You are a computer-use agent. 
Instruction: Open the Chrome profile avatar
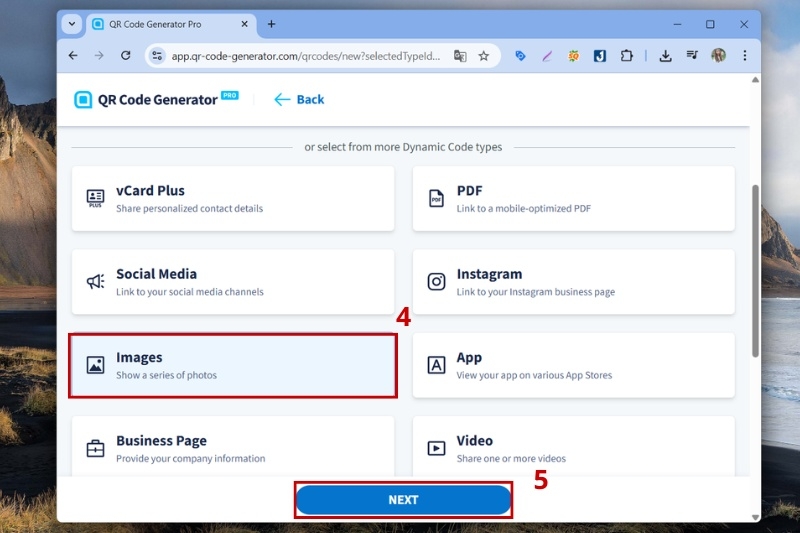pos(718,55)
